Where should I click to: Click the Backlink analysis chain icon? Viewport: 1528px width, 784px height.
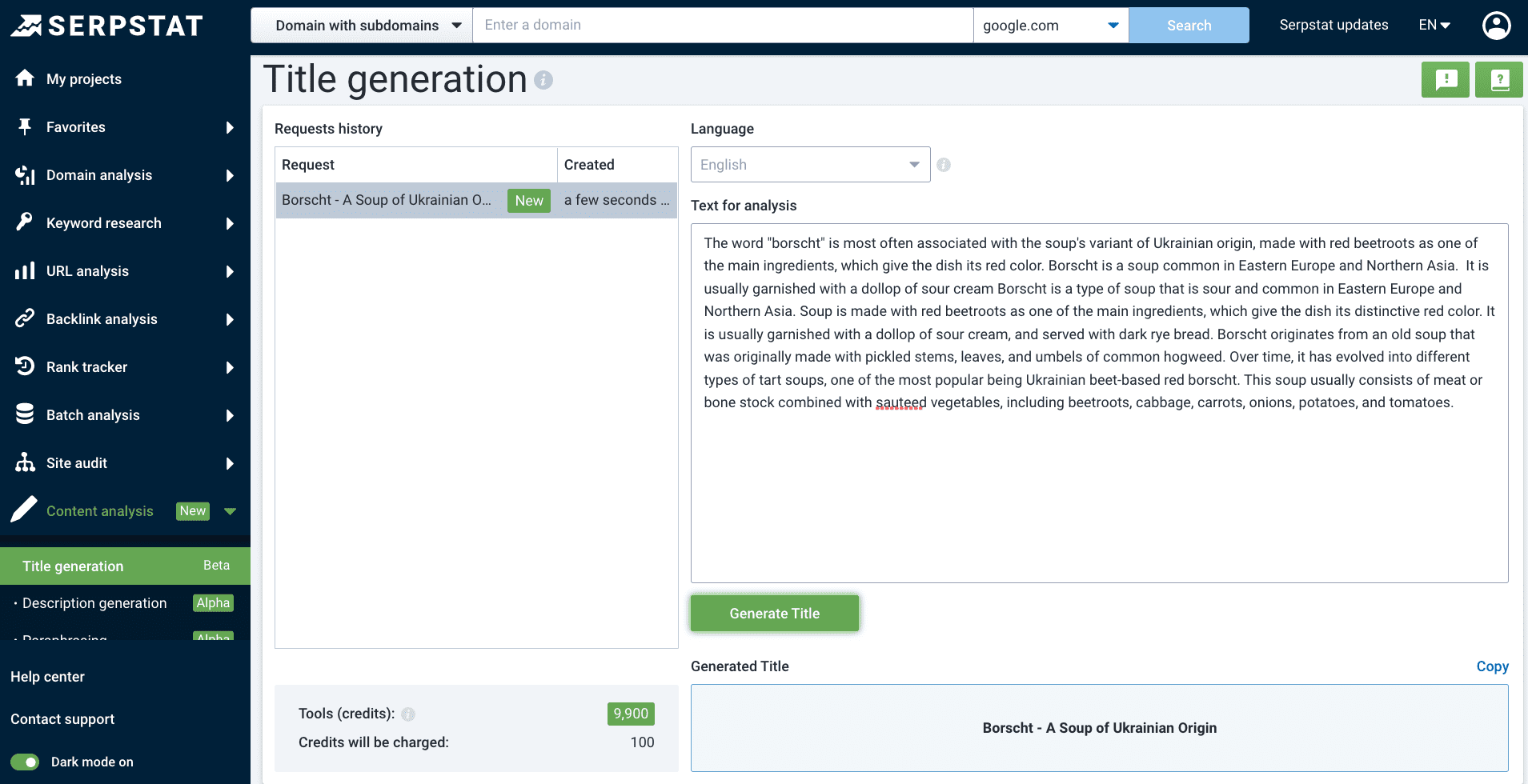pos(25,318)
